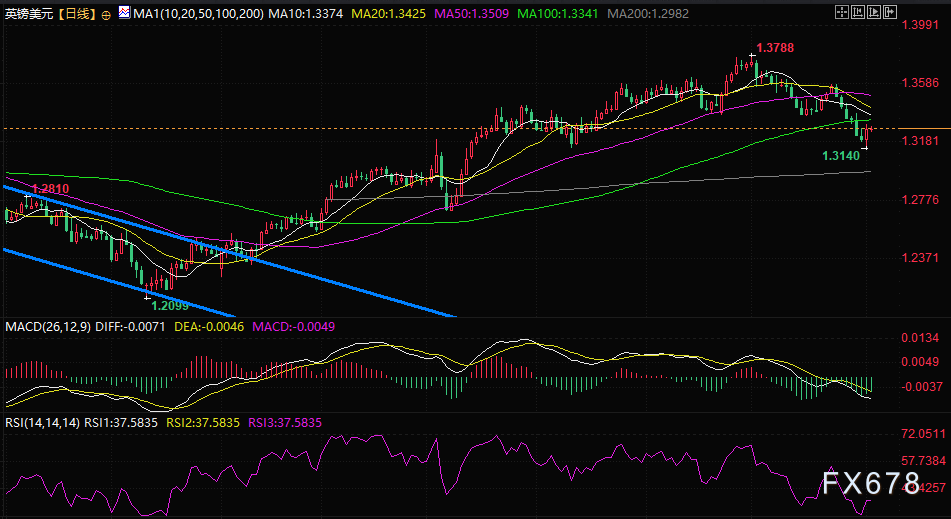Open the MACD(26,12,9) indicator settings
This screenshot has height=519, width=951.
[47, 327]
